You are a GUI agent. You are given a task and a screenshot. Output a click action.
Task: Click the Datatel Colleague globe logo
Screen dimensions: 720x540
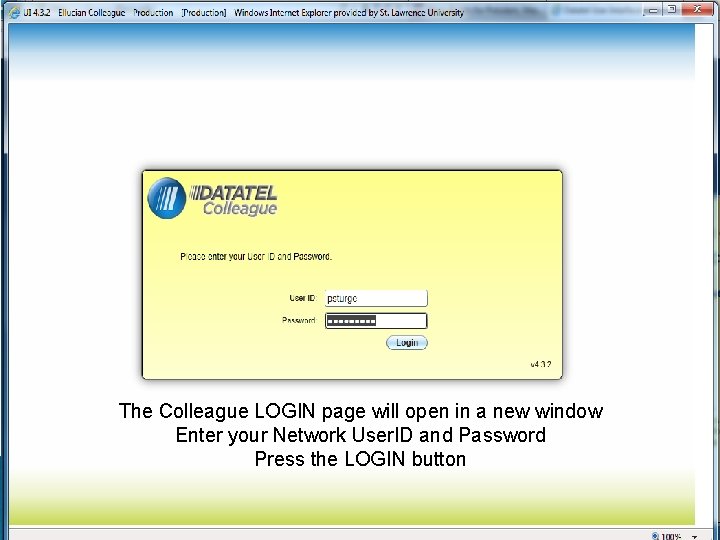point(167,198)
